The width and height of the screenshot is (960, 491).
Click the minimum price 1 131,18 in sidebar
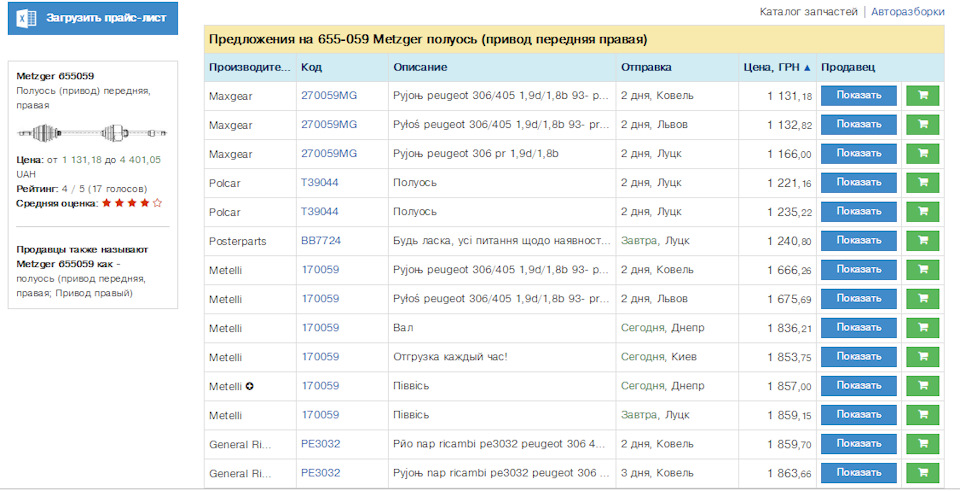pos(82,160)
